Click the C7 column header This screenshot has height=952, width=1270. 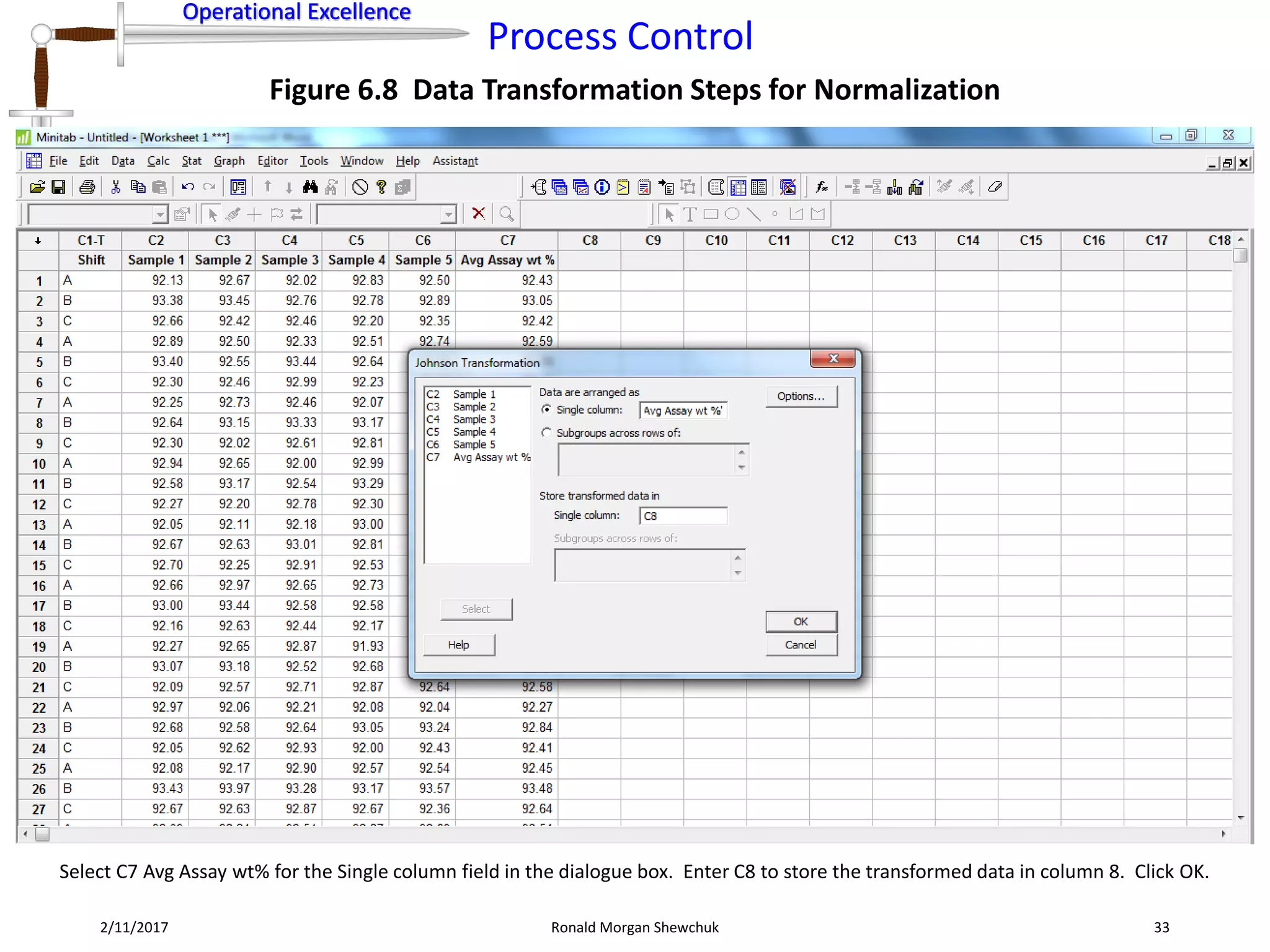coord(507,240)
